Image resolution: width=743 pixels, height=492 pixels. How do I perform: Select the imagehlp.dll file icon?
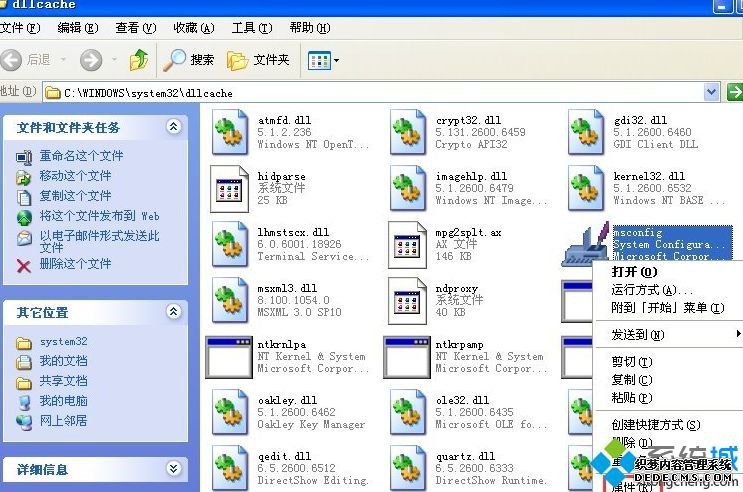[408, 188]
